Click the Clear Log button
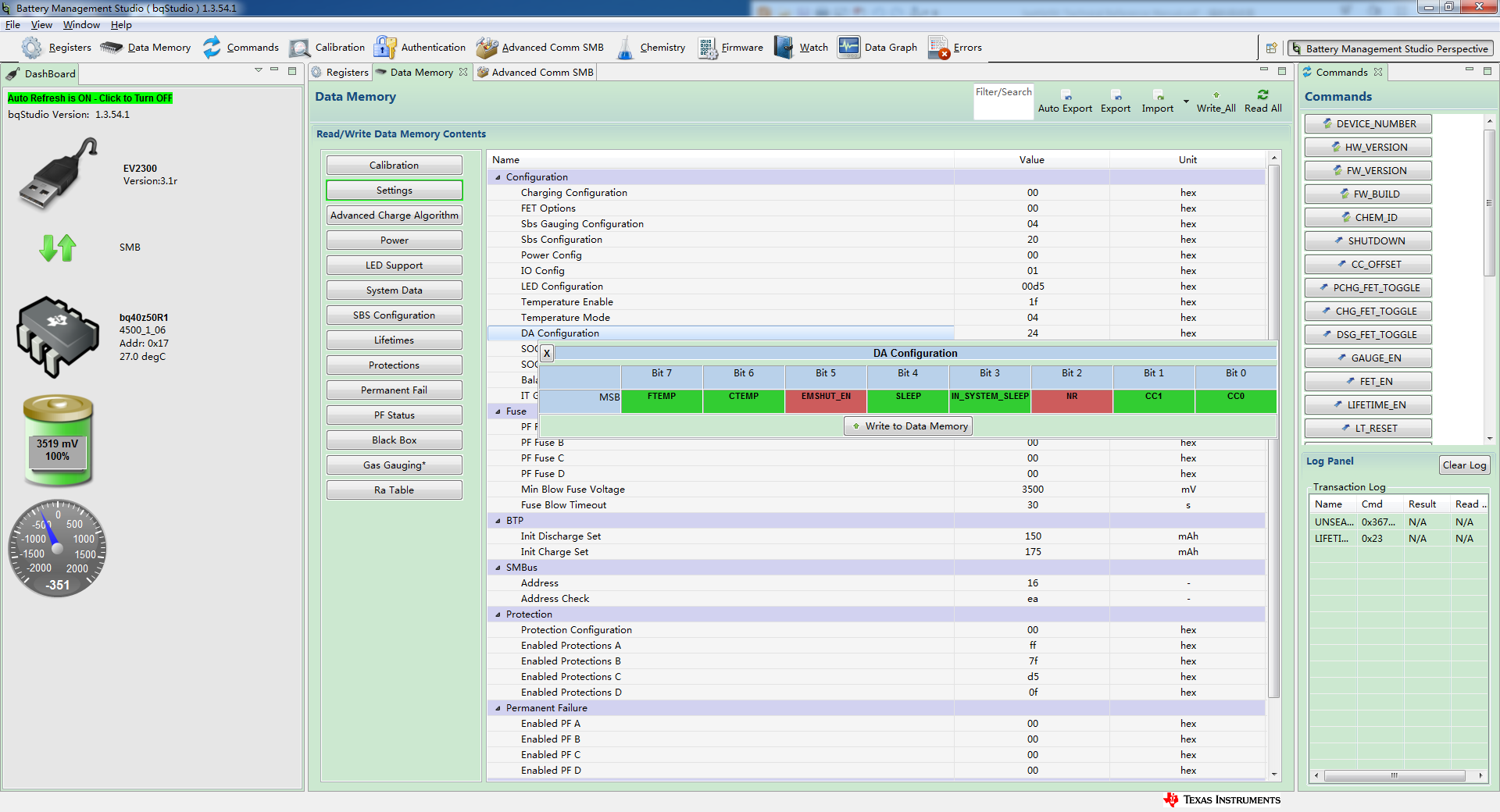This screenshot has height=812, width=1500. (1463, 465)
